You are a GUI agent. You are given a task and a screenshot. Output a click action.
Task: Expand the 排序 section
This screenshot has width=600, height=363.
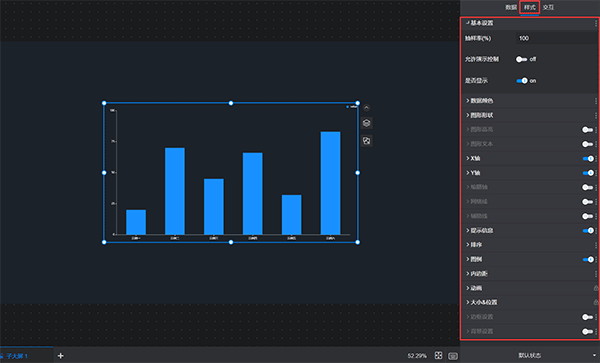474,245
